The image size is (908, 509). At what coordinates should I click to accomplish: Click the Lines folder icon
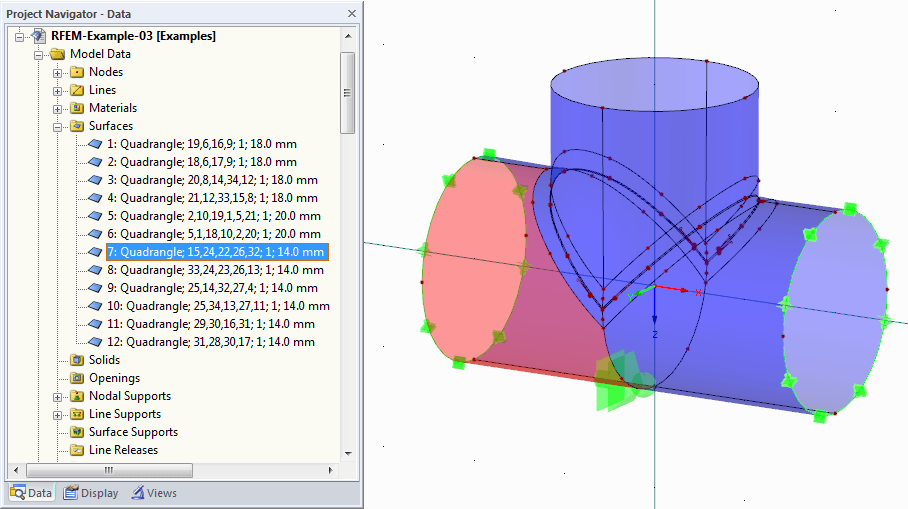tap(76, 90)
